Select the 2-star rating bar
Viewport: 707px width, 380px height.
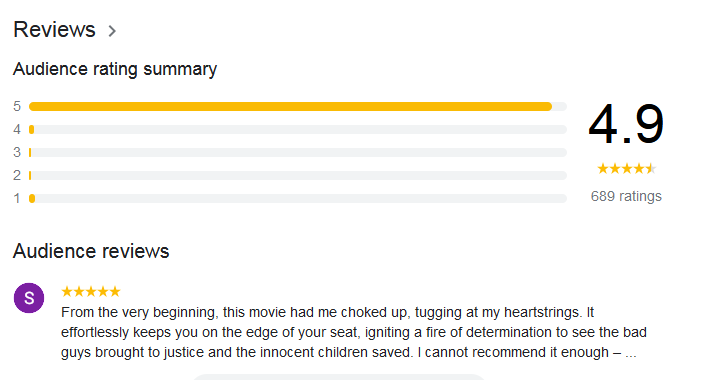[298, 175]
